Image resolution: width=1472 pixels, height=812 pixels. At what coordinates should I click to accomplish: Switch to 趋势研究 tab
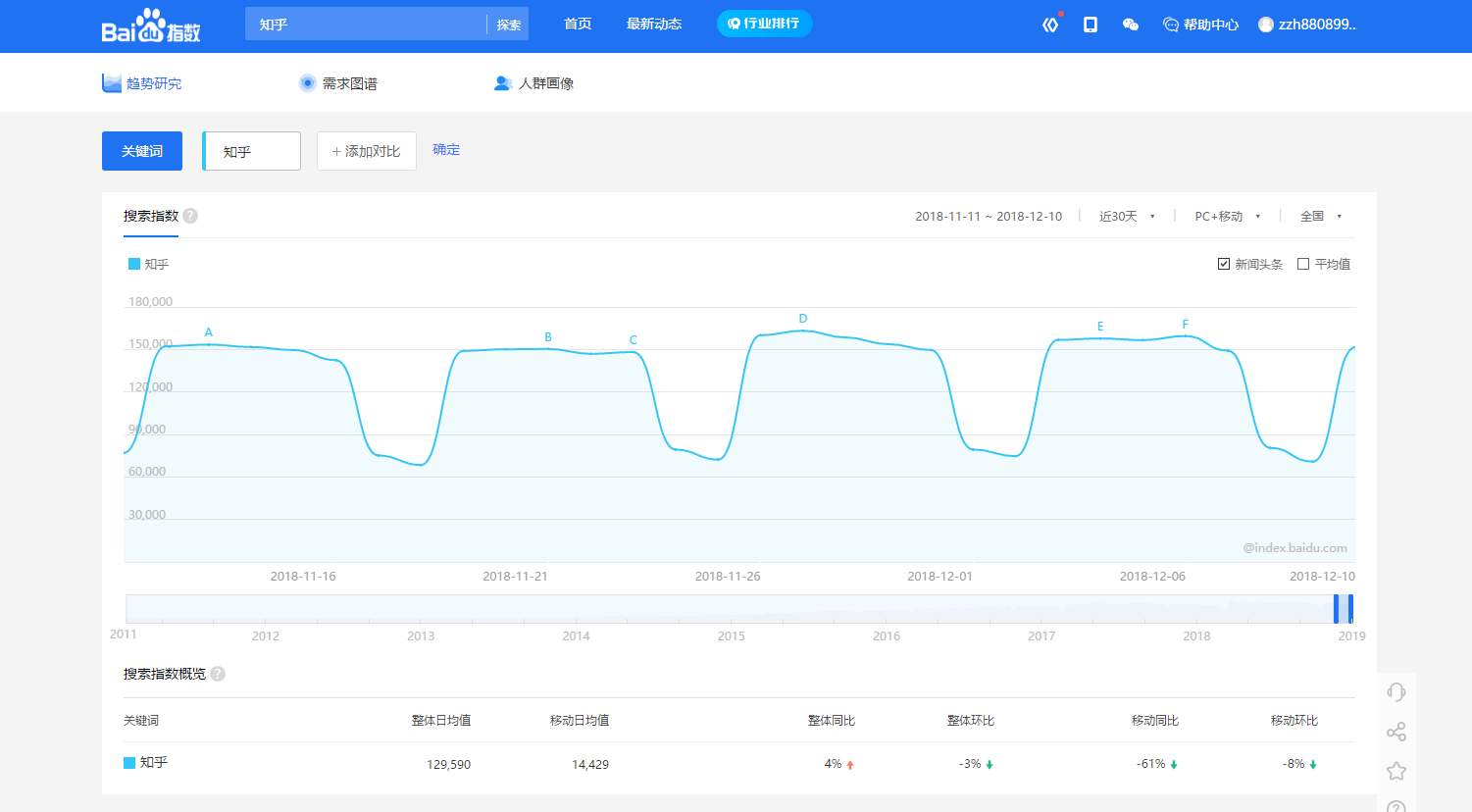coord(142,83)
